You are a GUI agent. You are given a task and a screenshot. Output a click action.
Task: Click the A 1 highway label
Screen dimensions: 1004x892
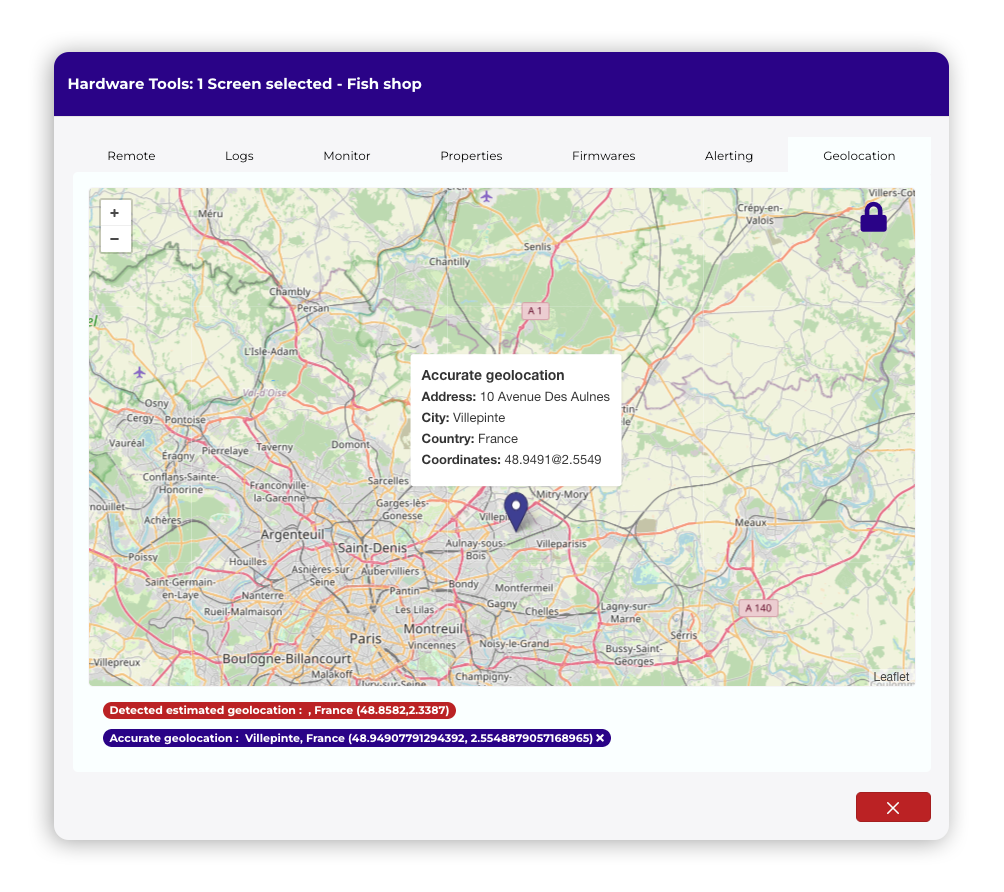click(536, 311)
